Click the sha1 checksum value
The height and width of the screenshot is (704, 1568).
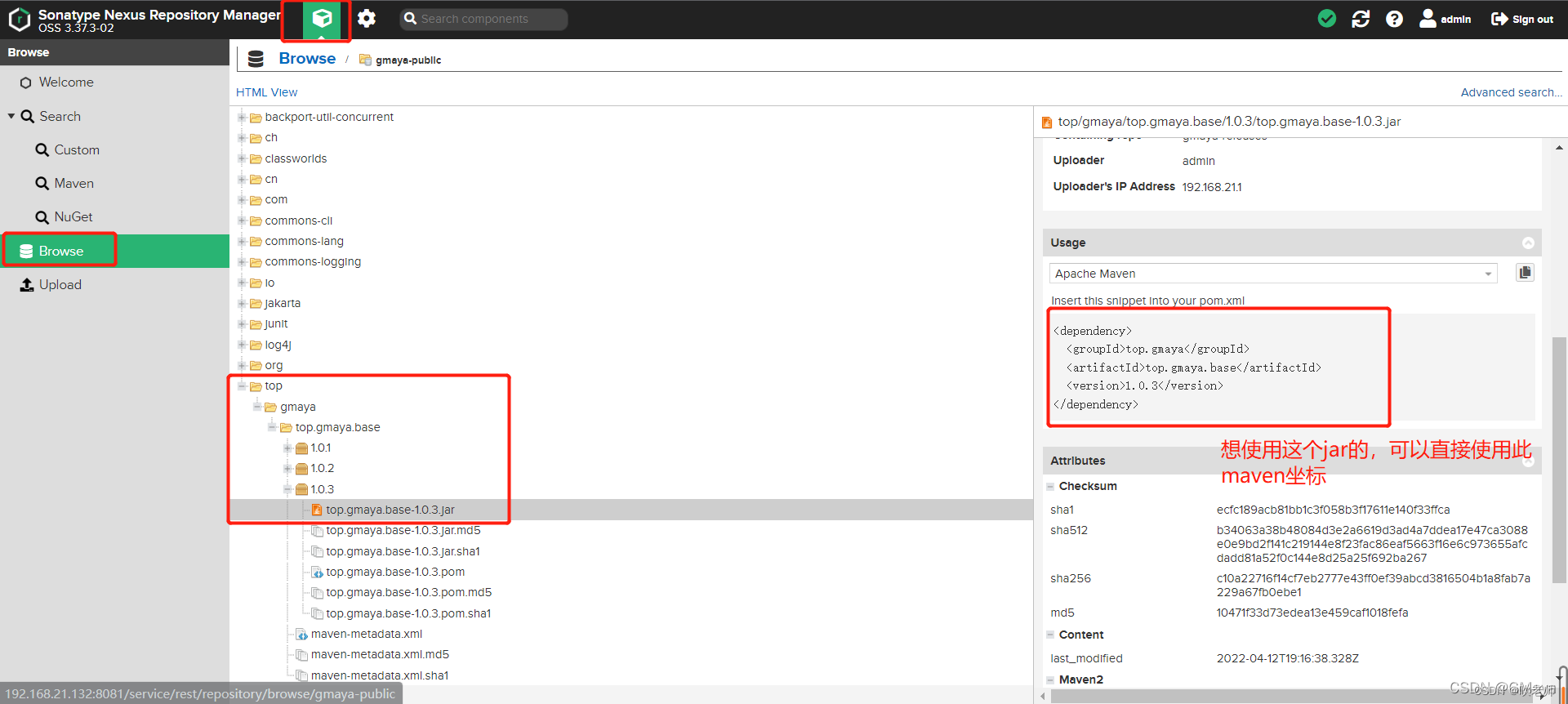pyautogui.click(x=1334, y=510)
